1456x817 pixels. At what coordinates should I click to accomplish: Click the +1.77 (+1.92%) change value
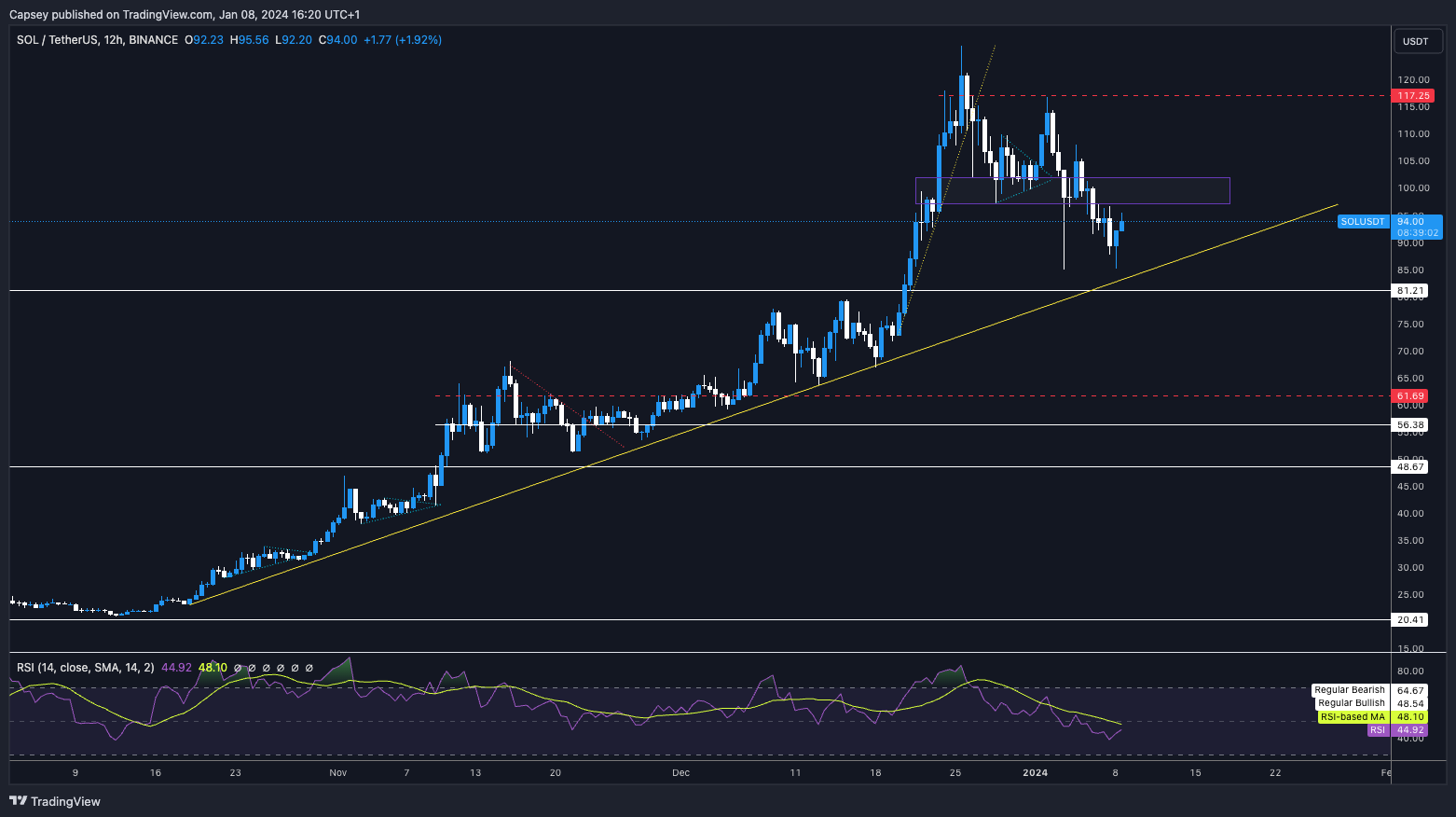pos(403,40)
